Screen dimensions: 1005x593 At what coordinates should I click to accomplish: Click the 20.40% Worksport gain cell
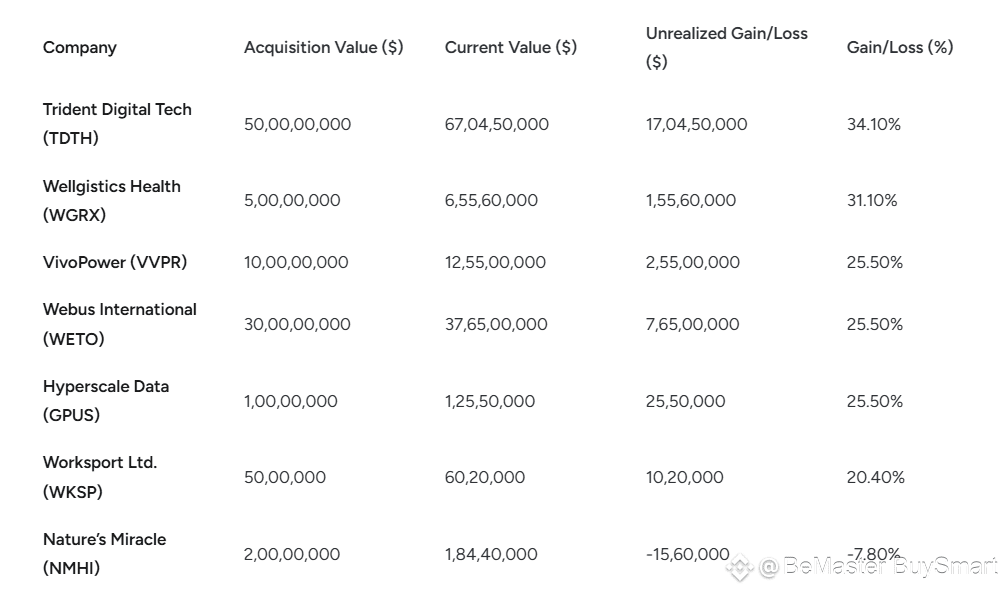[x=876, y=478]
